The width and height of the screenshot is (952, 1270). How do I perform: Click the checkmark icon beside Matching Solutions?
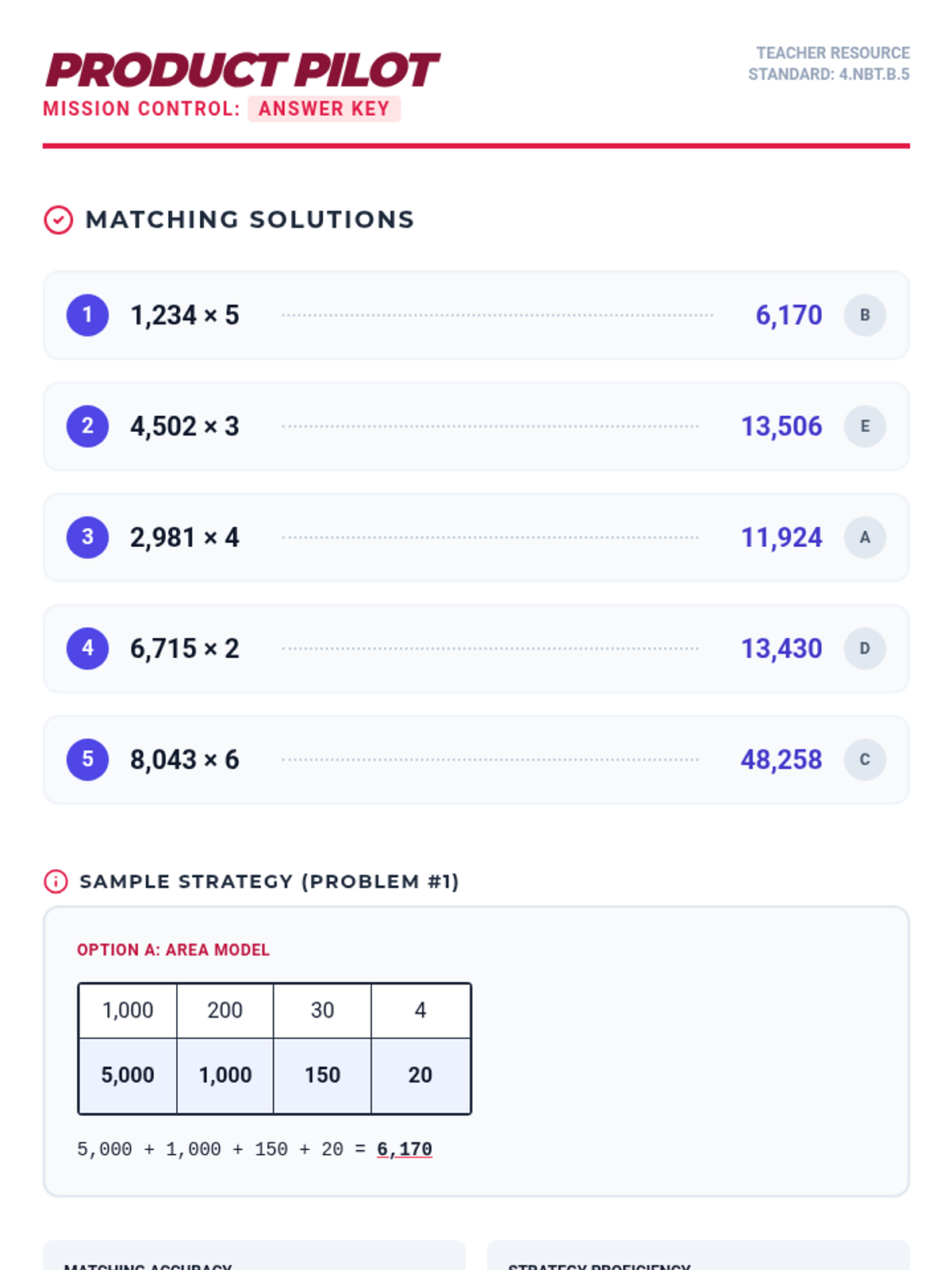58,220
